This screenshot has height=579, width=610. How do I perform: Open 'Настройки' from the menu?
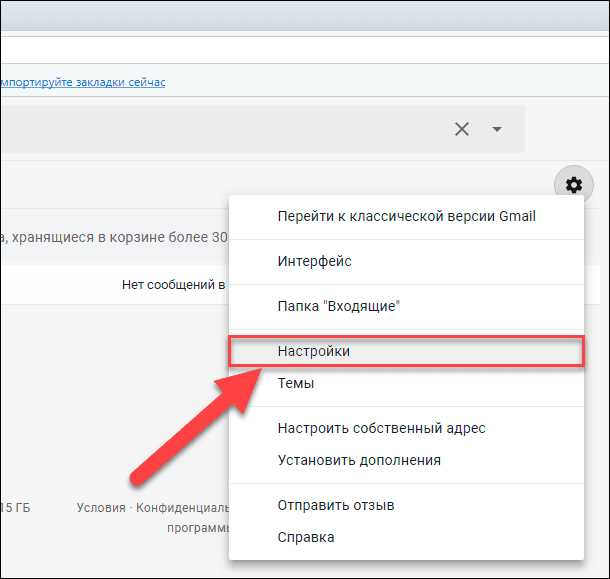(x=407, y=351)
